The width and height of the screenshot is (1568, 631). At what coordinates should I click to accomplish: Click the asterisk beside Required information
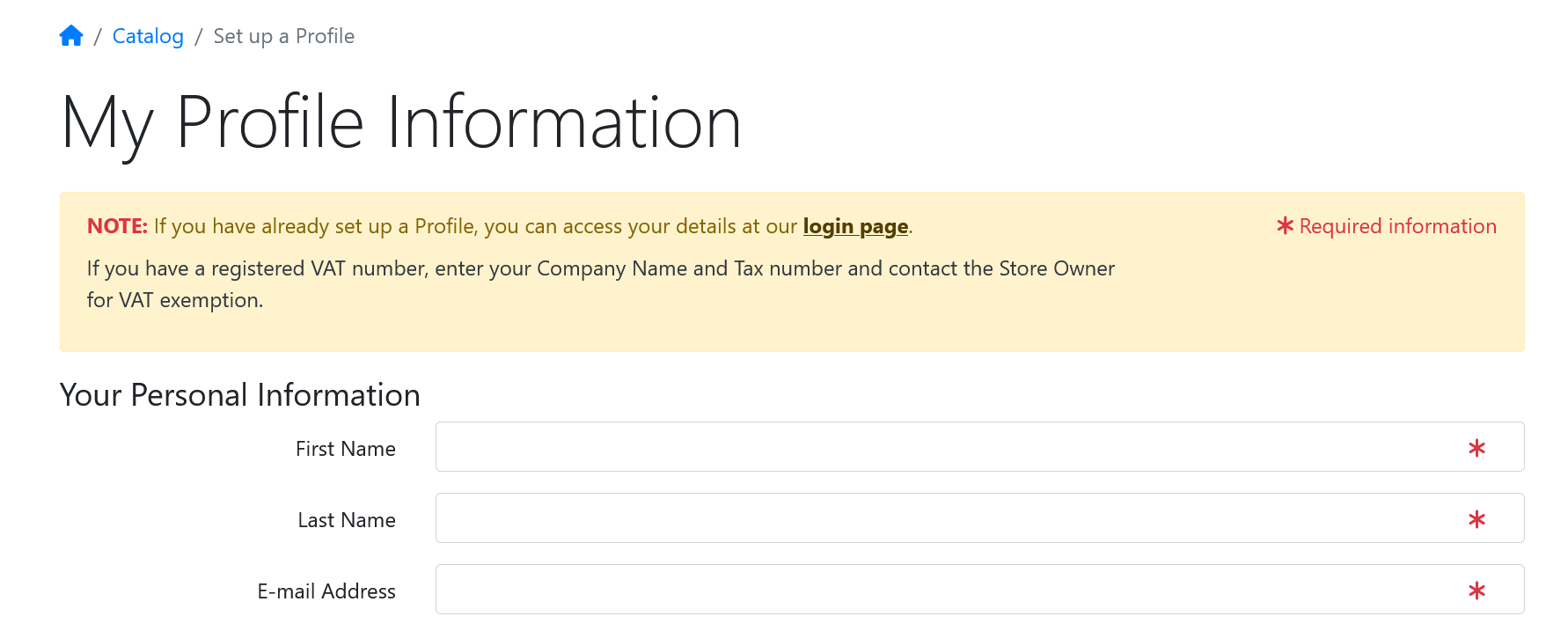point(1285,226)
